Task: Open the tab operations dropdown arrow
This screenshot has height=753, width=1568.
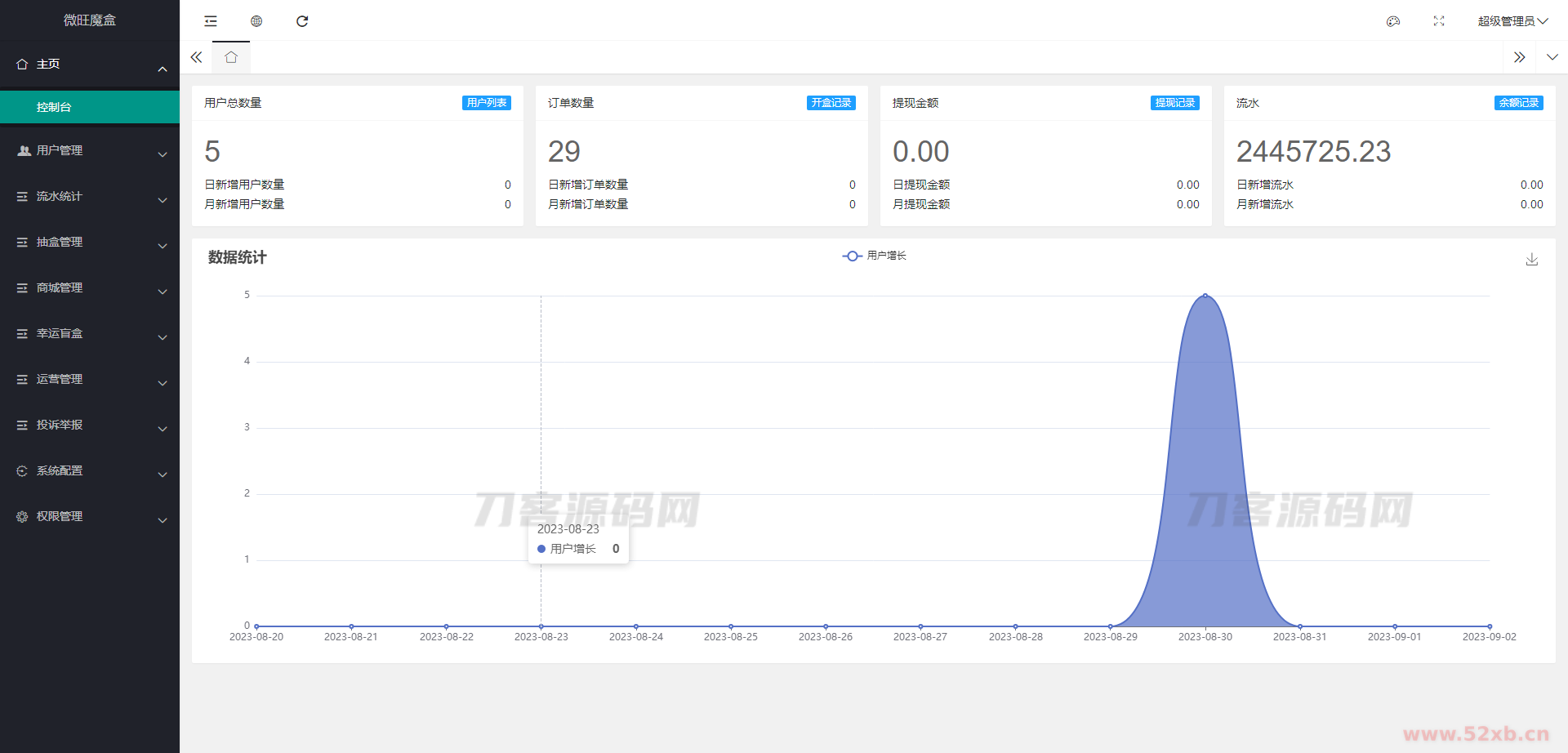Action: click(1552, 57)
